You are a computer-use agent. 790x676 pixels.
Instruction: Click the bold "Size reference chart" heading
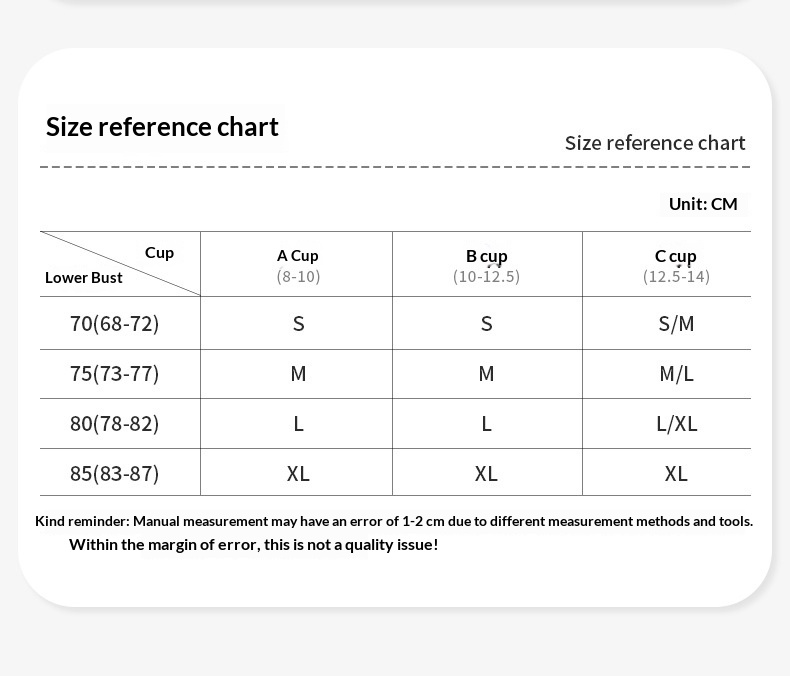pyautogui.click(x=162, y=127)
